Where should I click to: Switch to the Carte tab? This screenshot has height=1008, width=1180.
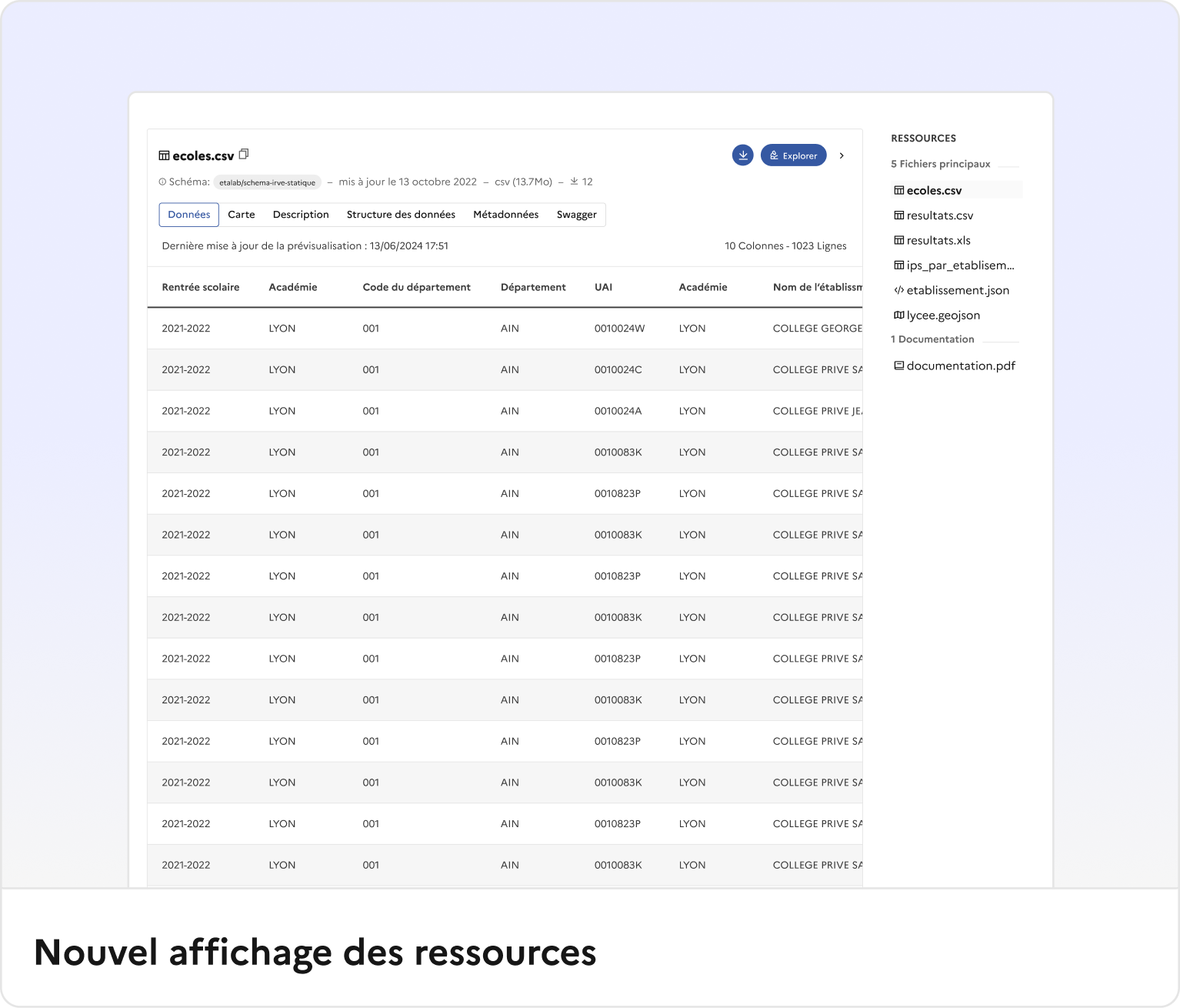tap(242, 215)
